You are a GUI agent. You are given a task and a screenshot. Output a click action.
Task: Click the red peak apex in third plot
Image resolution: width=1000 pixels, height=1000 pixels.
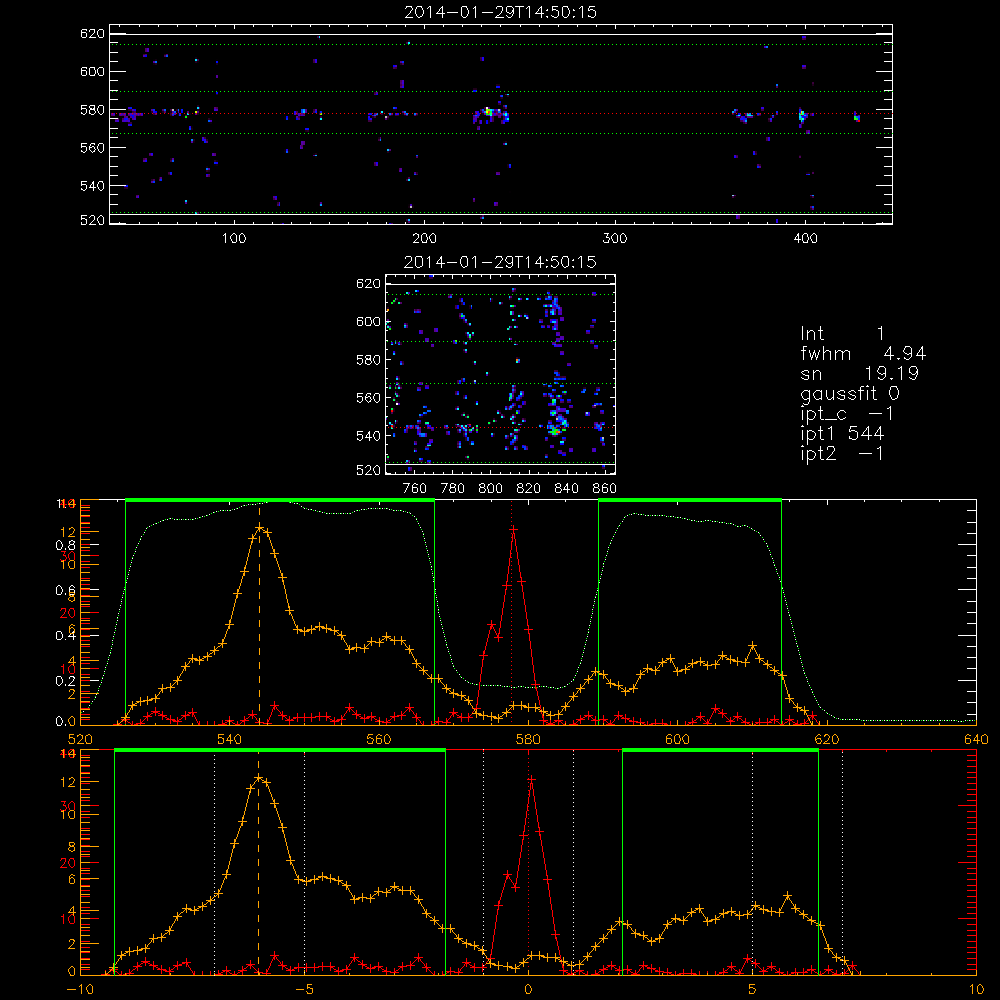(513, 529)
